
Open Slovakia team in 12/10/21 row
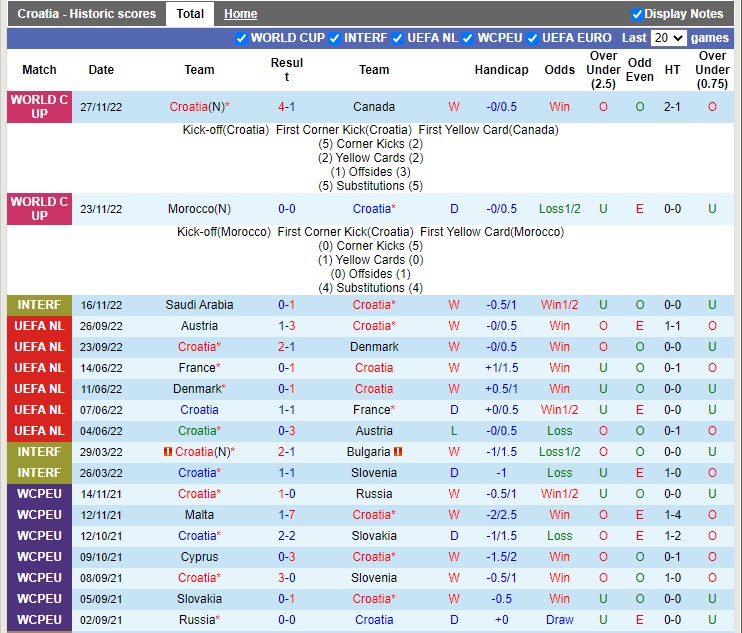tap(374, 536)
